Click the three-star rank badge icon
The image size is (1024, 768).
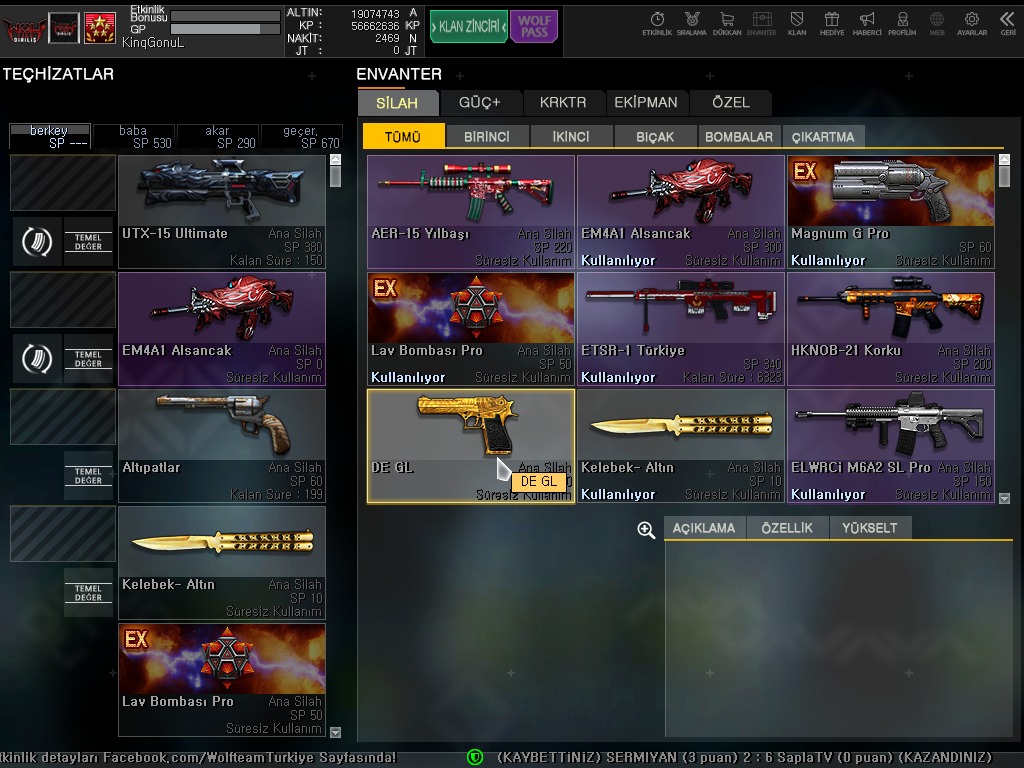[x=99, y=29]
